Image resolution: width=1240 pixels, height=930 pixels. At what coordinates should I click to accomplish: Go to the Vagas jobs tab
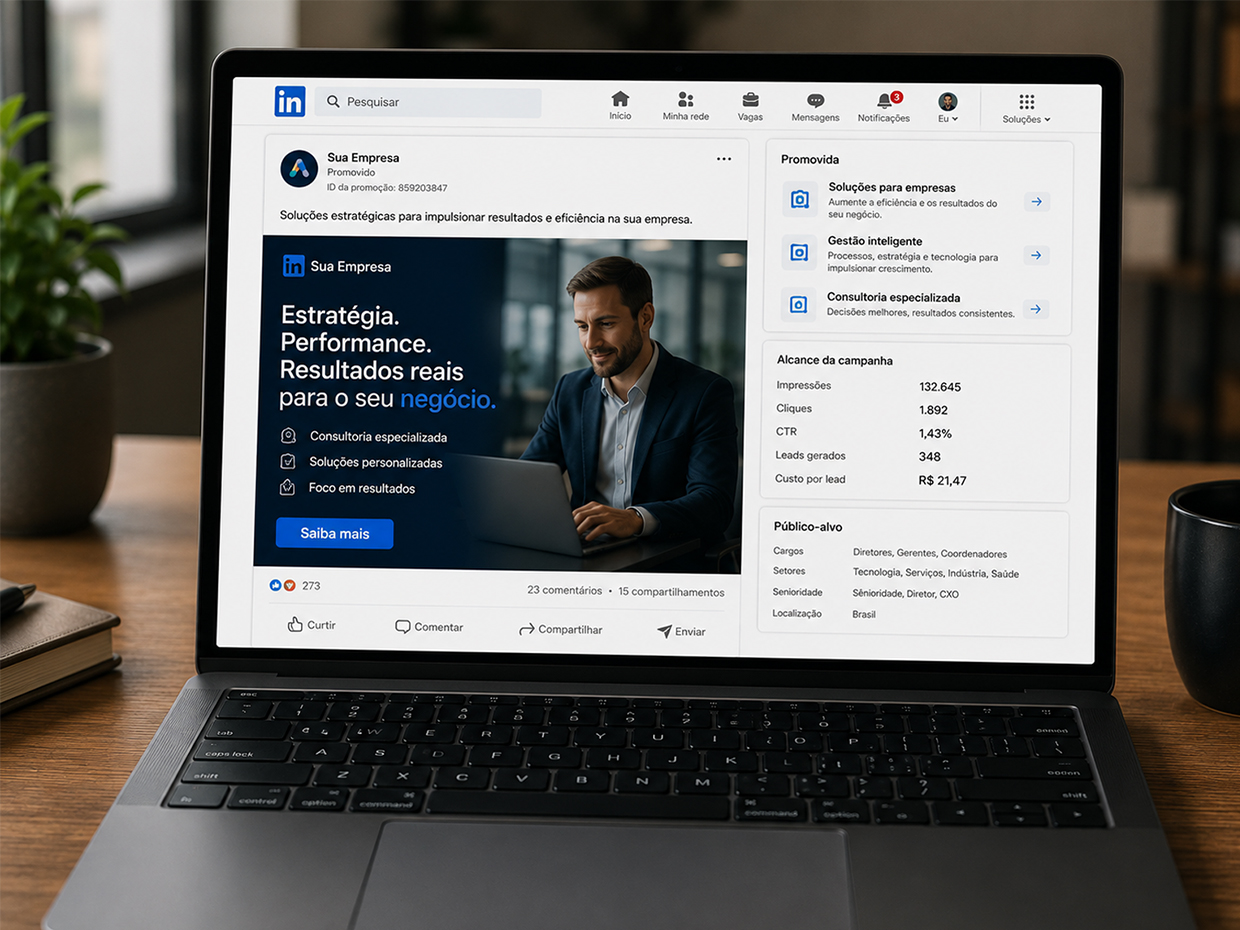coord(750,107)
